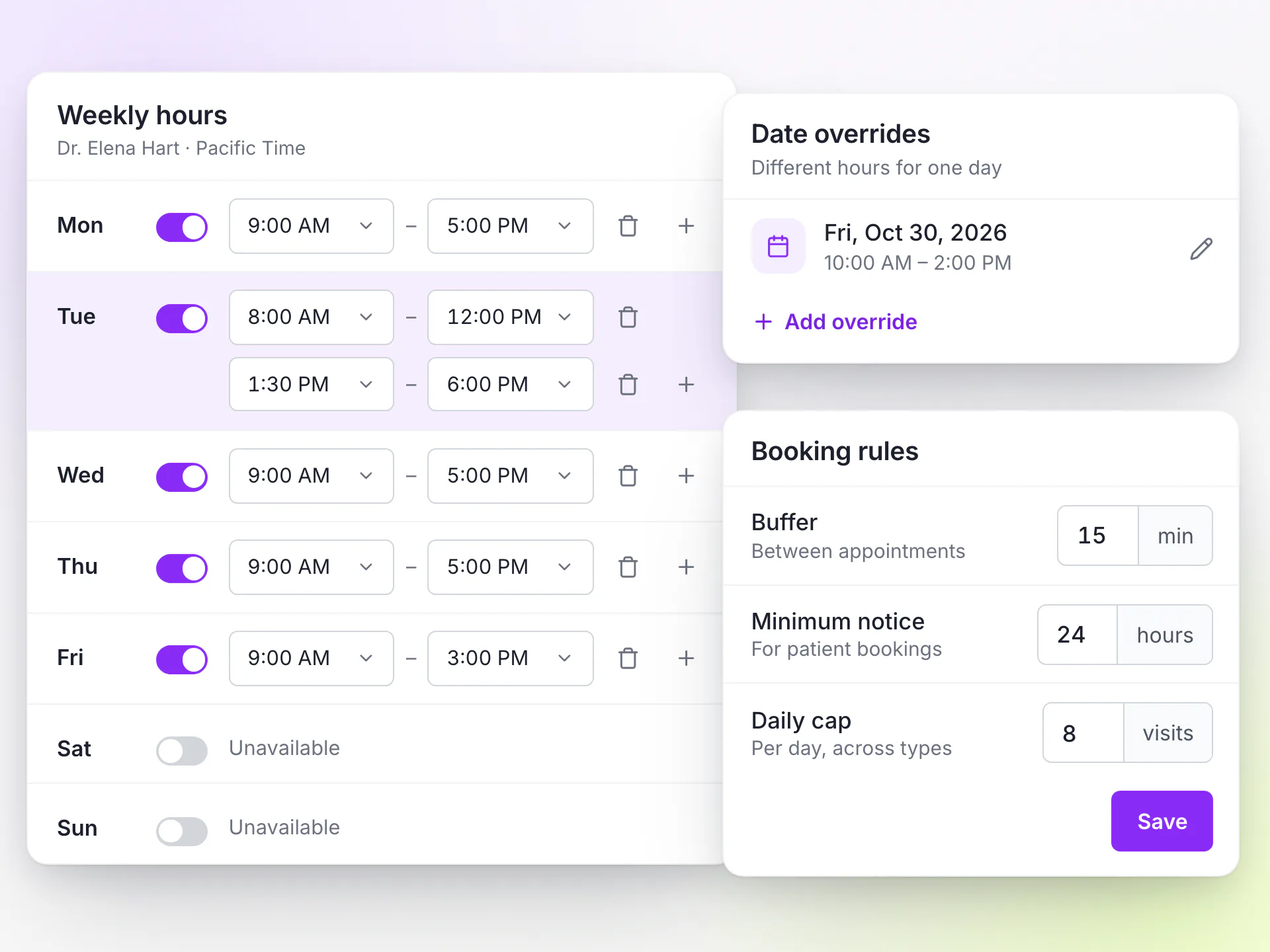This screenshot has width=1270, height=952.
Task: Enable Saturday availability
Action: coord(182,750)
